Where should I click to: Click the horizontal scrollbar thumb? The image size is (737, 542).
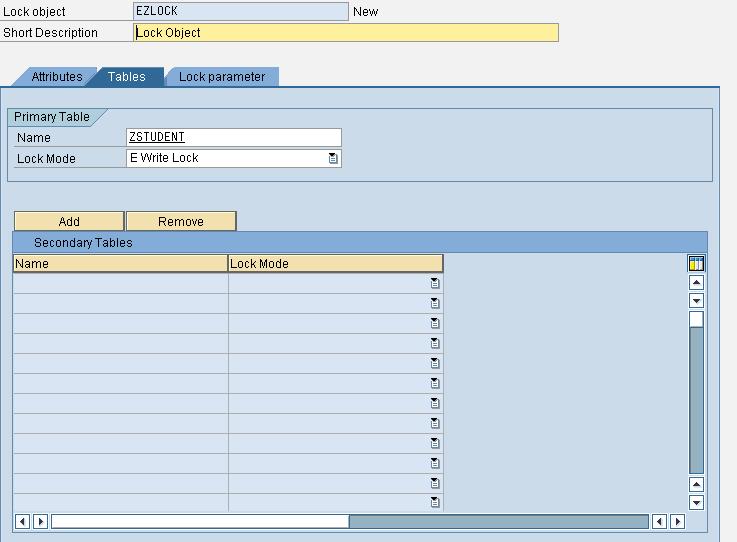[200, 521]
